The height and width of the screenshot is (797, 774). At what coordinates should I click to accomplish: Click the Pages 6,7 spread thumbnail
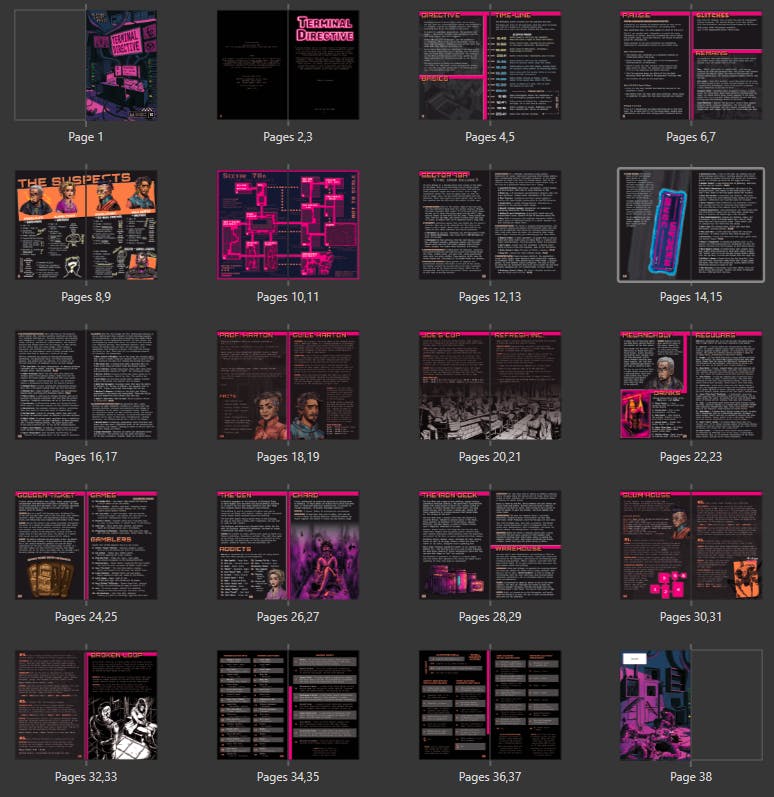coord(691,66)
